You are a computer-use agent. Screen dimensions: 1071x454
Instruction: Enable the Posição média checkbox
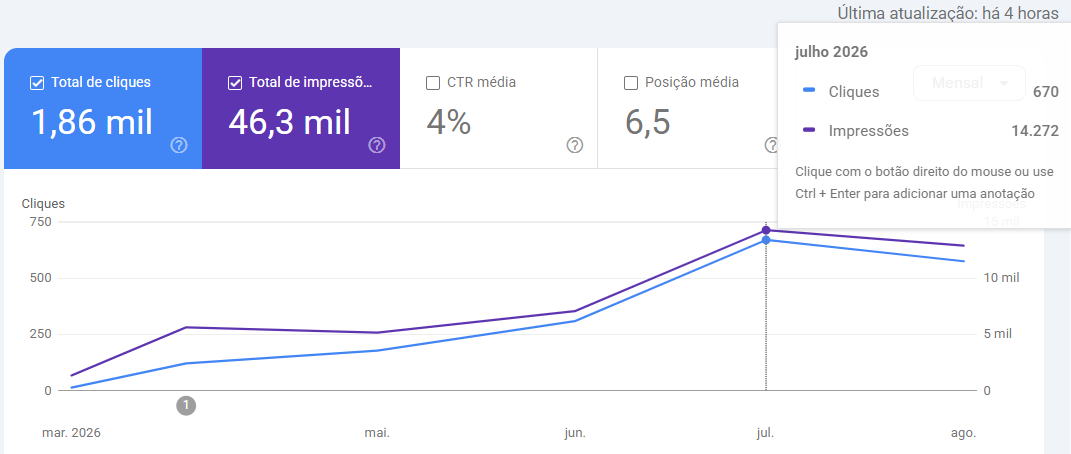(x=631, y=83)
